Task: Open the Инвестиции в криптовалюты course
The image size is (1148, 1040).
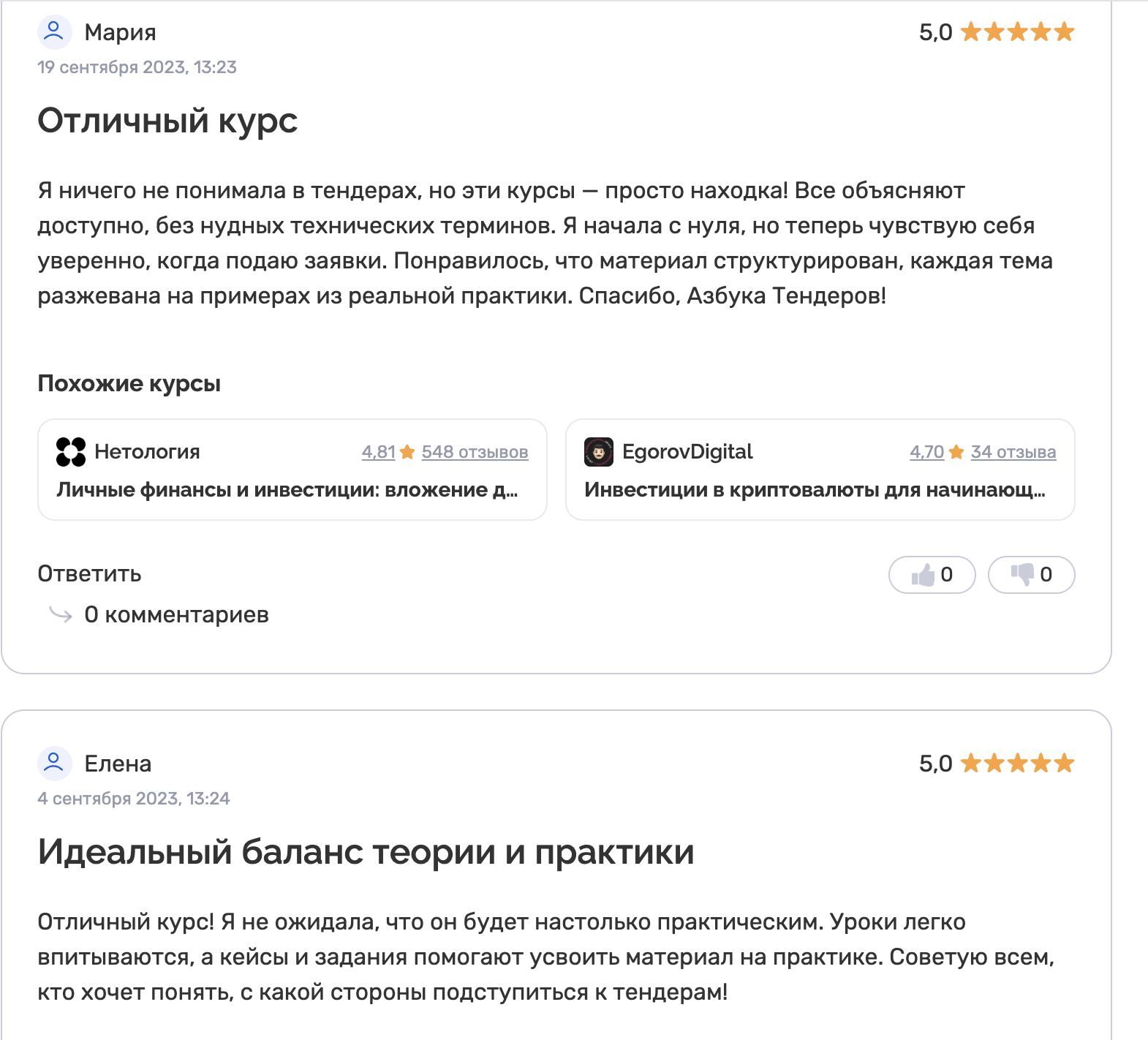Action: (x=815, y=490)
